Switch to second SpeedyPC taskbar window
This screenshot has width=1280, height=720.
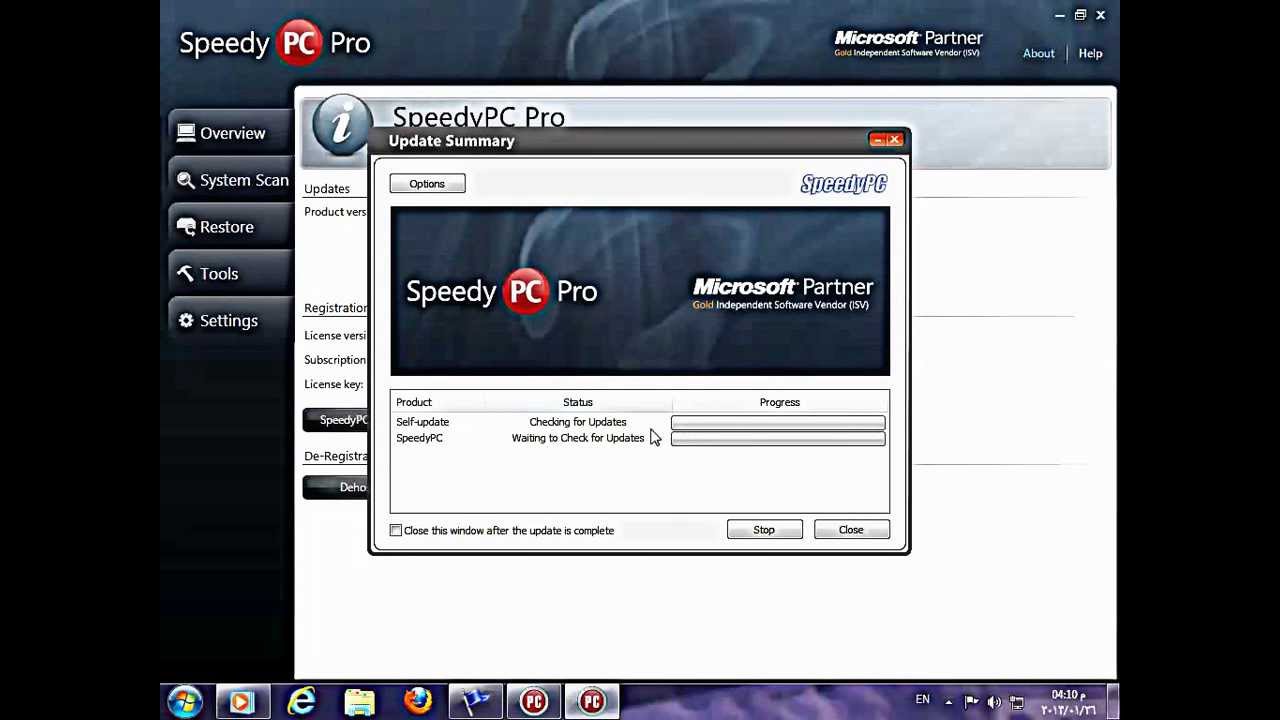point(592,702)
